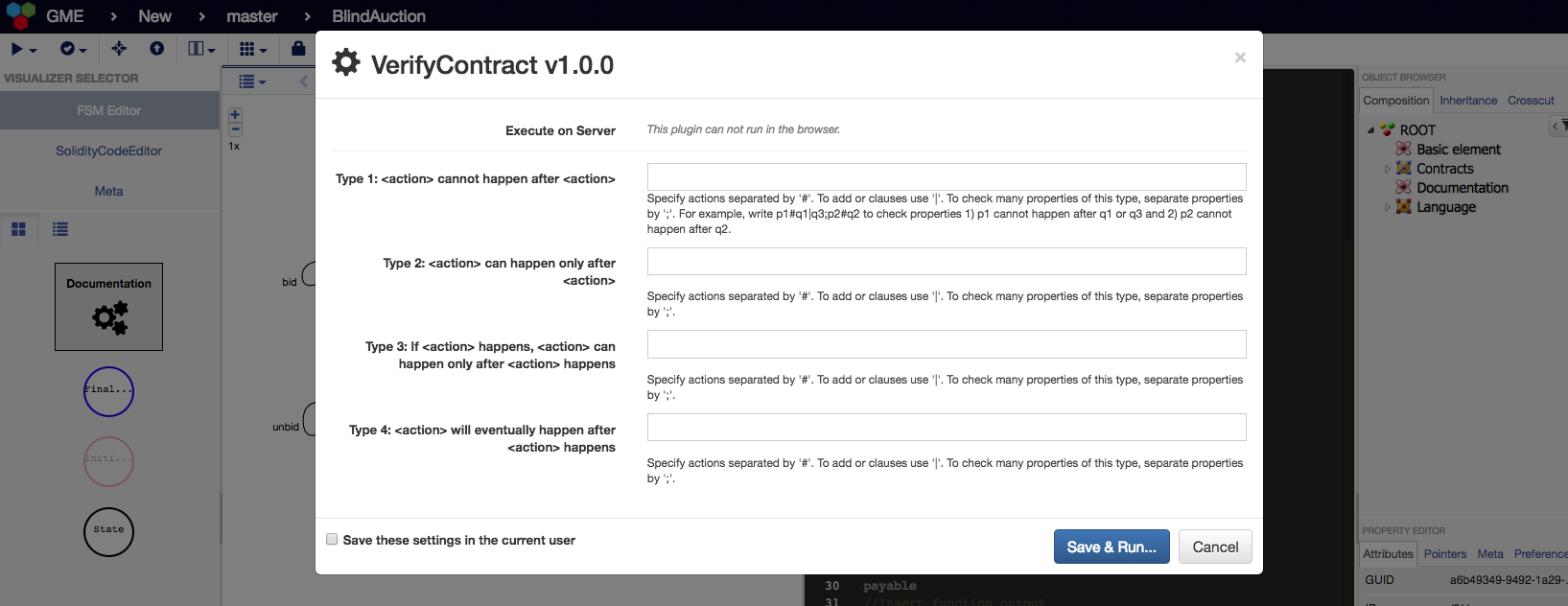
Task: Enable Save these settings in current user
Action: [332, 539]
